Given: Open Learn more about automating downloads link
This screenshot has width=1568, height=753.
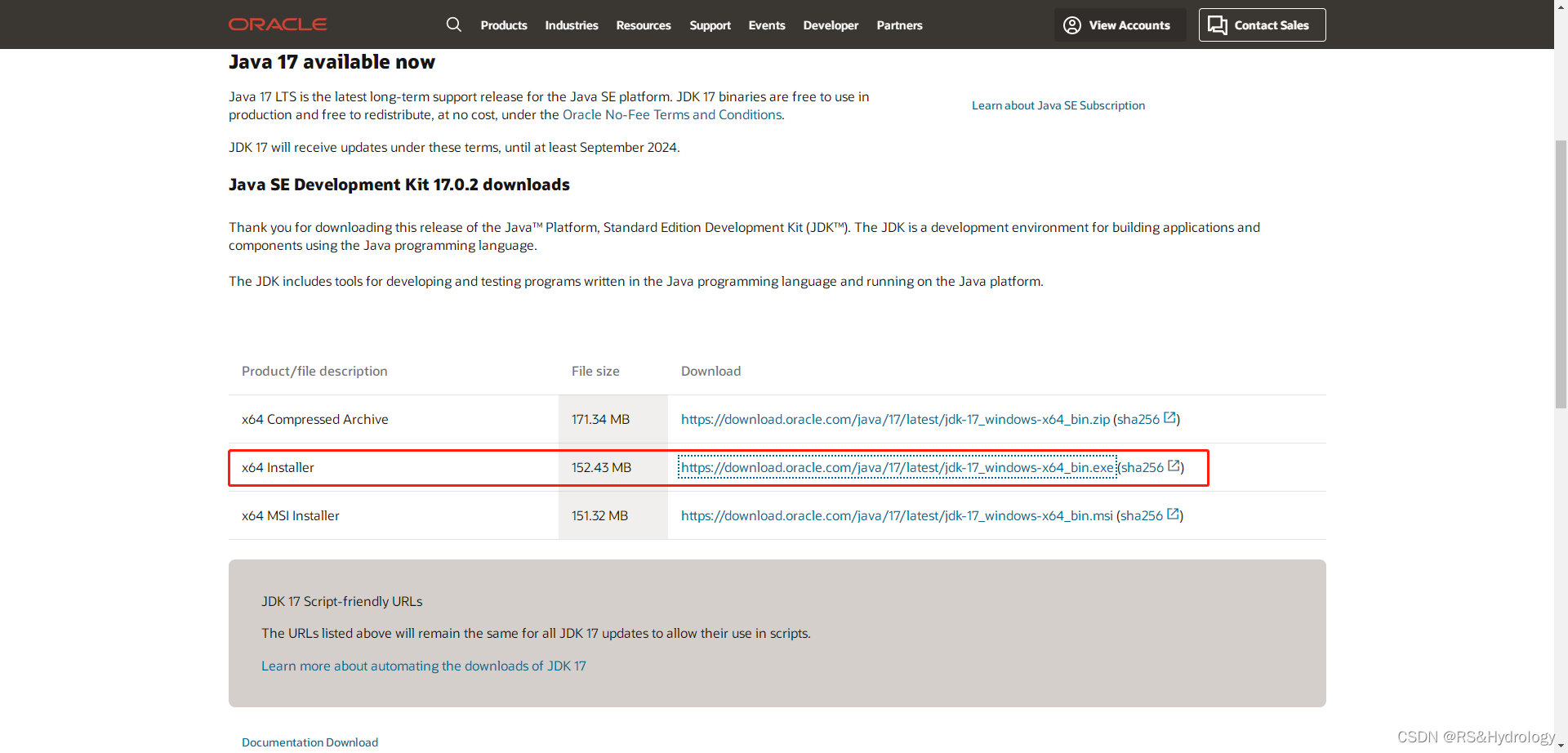Looking at the screenshot, I should 424,666.
